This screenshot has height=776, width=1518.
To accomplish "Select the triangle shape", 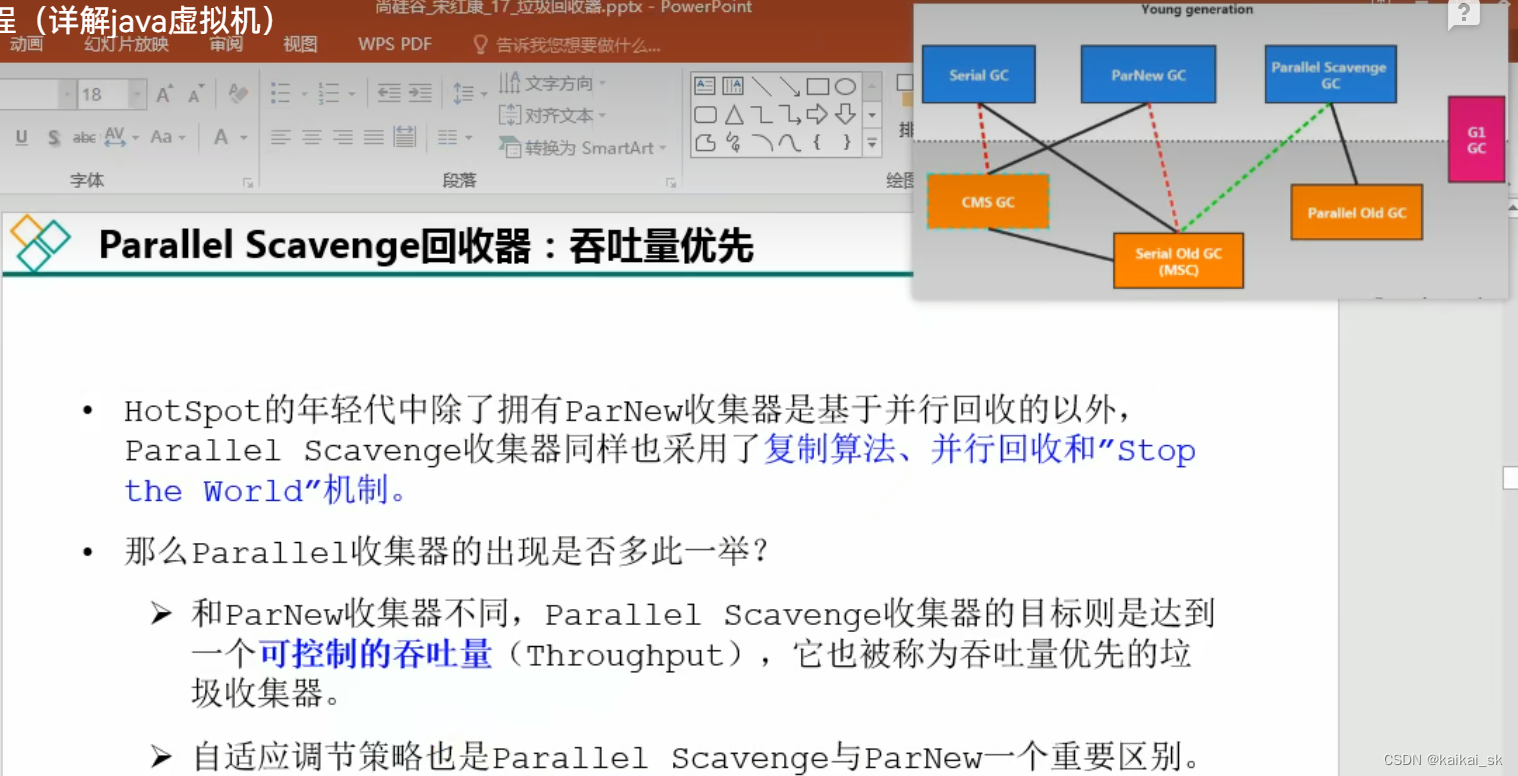I will [x=733, y=115].
